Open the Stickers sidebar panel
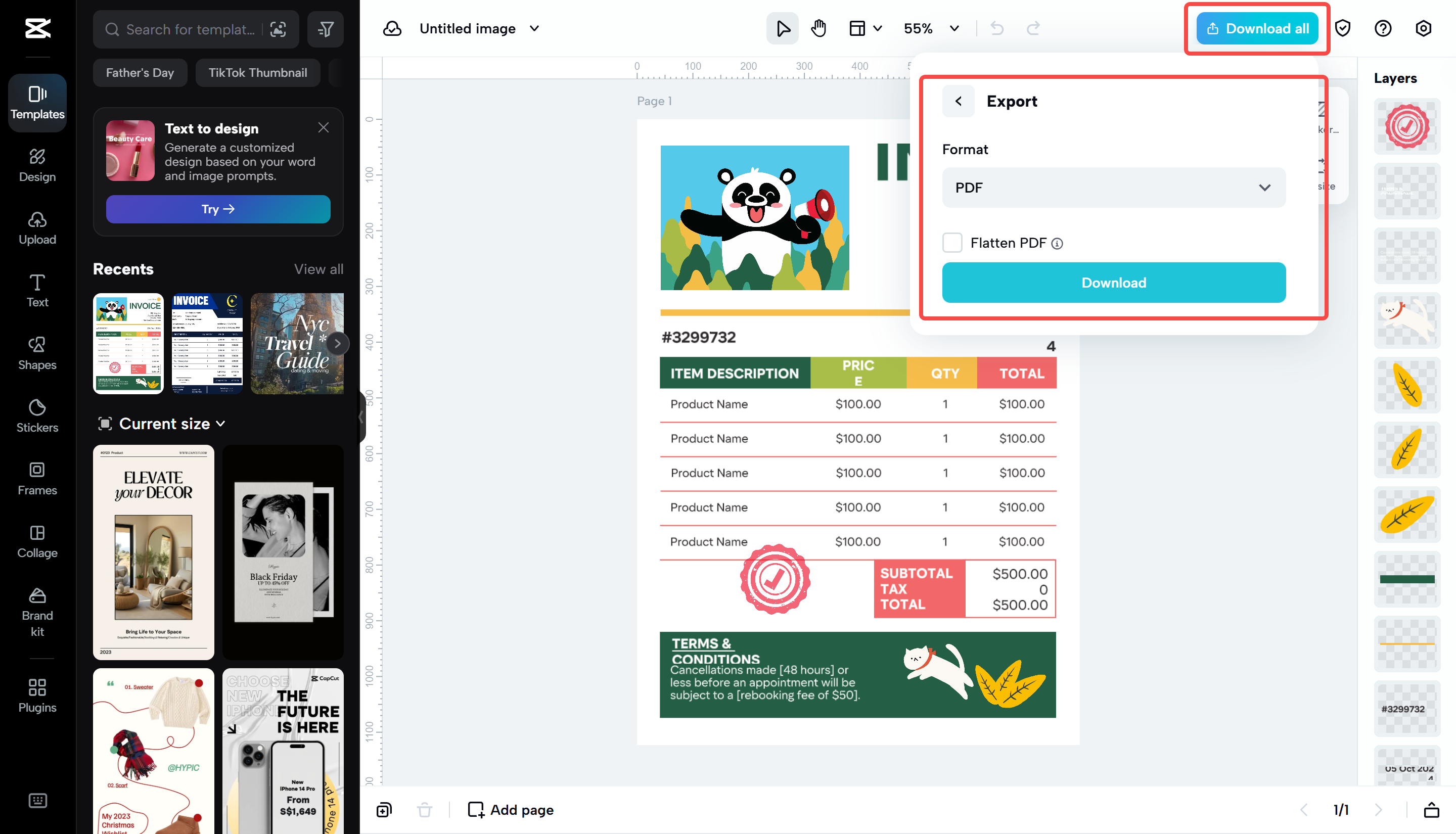 click(37, 415)
